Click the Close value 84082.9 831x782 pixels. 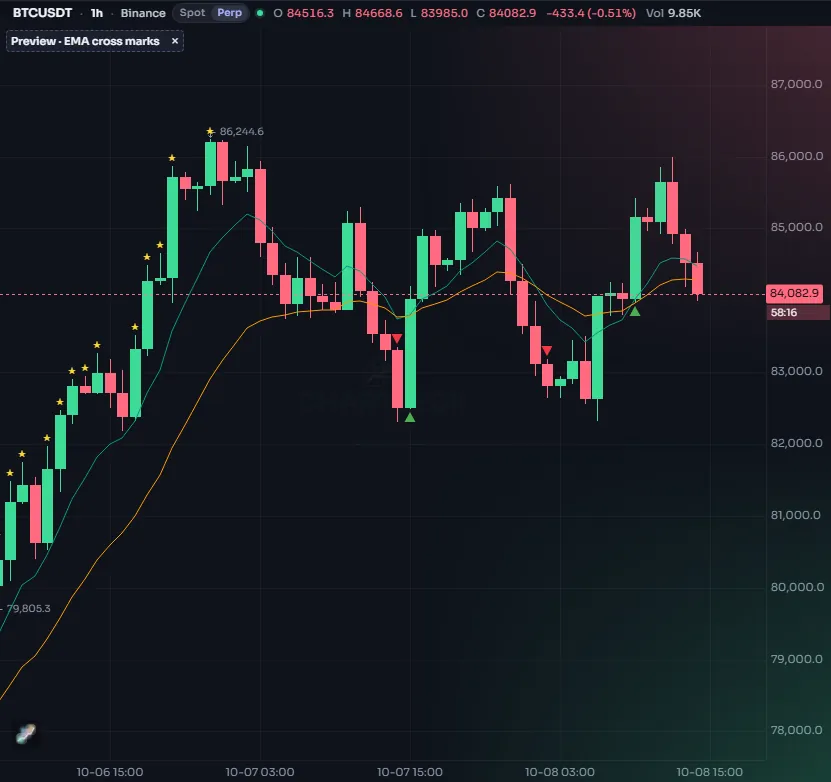pyautogui.click(x=512, y=13)
